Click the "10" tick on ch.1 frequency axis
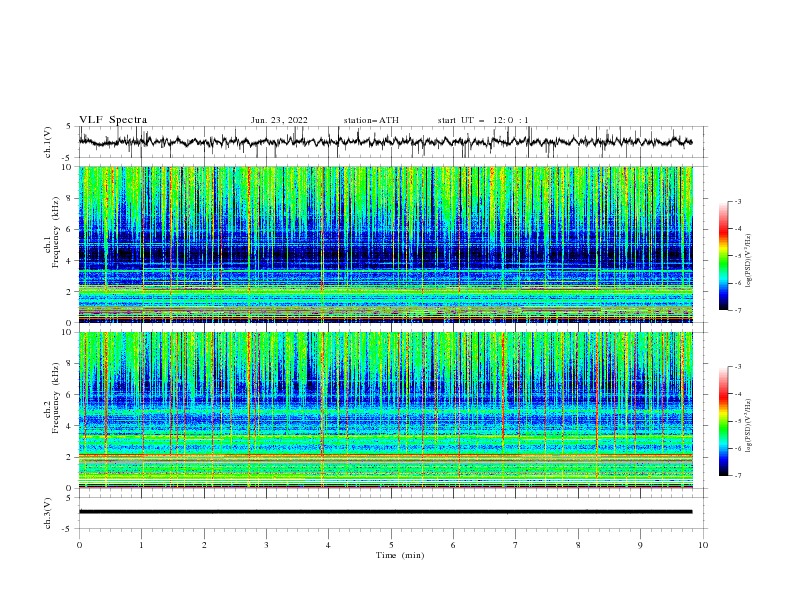This screenshot has width=792, height=612. tap(68, 167)
